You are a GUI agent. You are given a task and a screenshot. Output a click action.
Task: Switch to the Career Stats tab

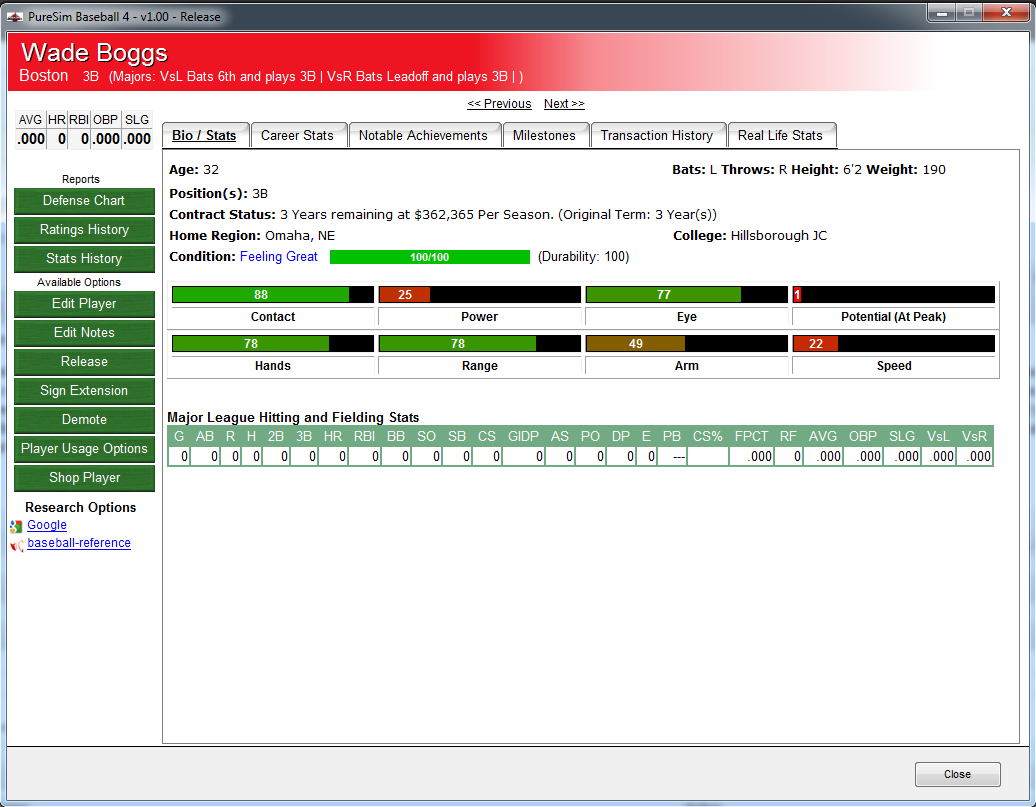point(299,135)
